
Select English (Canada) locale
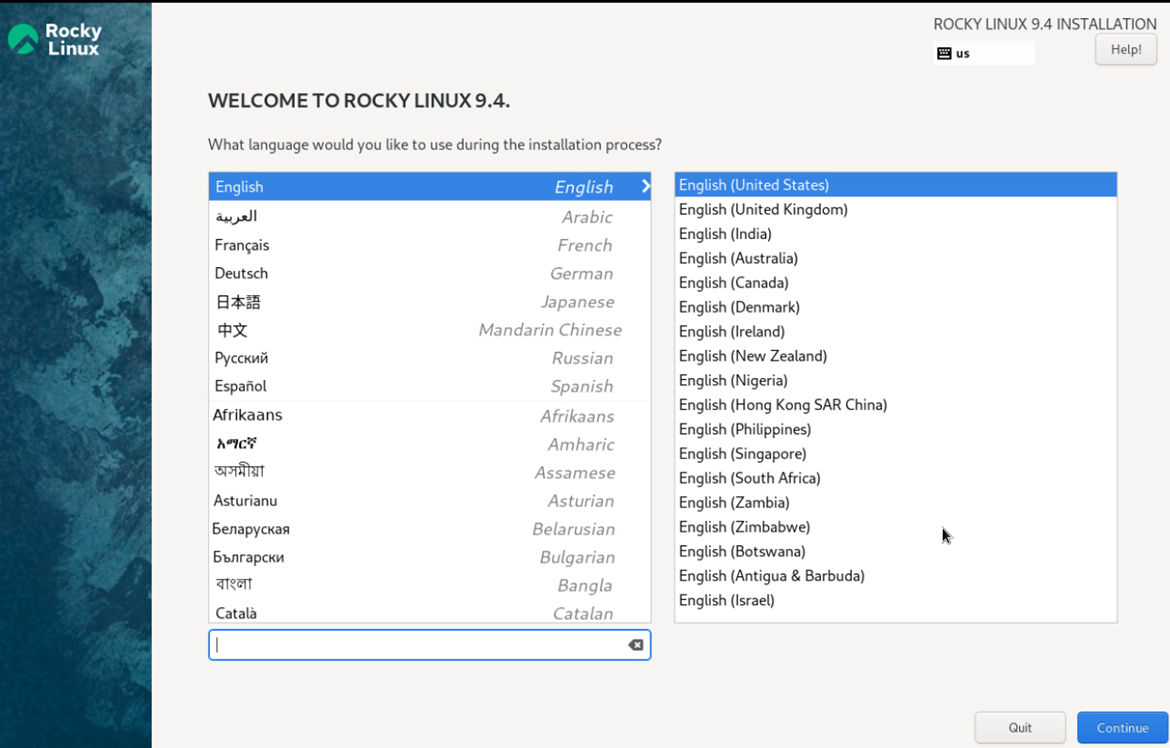click(895, 283)
